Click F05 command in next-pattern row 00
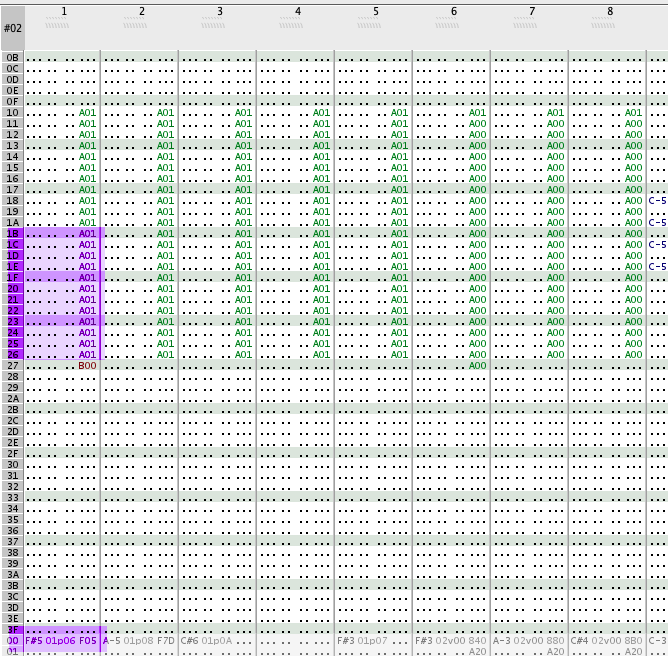Viewport: 668px width, 656px height. pos(88,641)
